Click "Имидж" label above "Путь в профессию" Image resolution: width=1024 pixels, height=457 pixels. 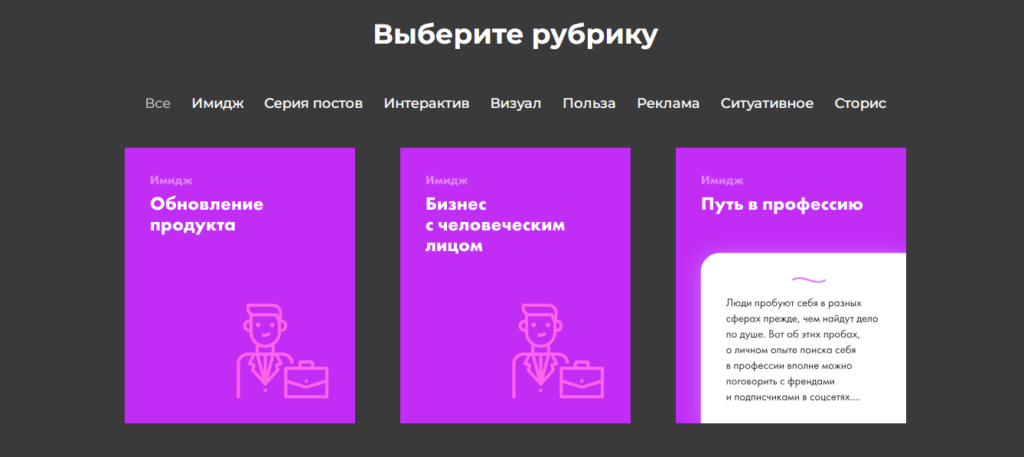(x=722, y=181)
